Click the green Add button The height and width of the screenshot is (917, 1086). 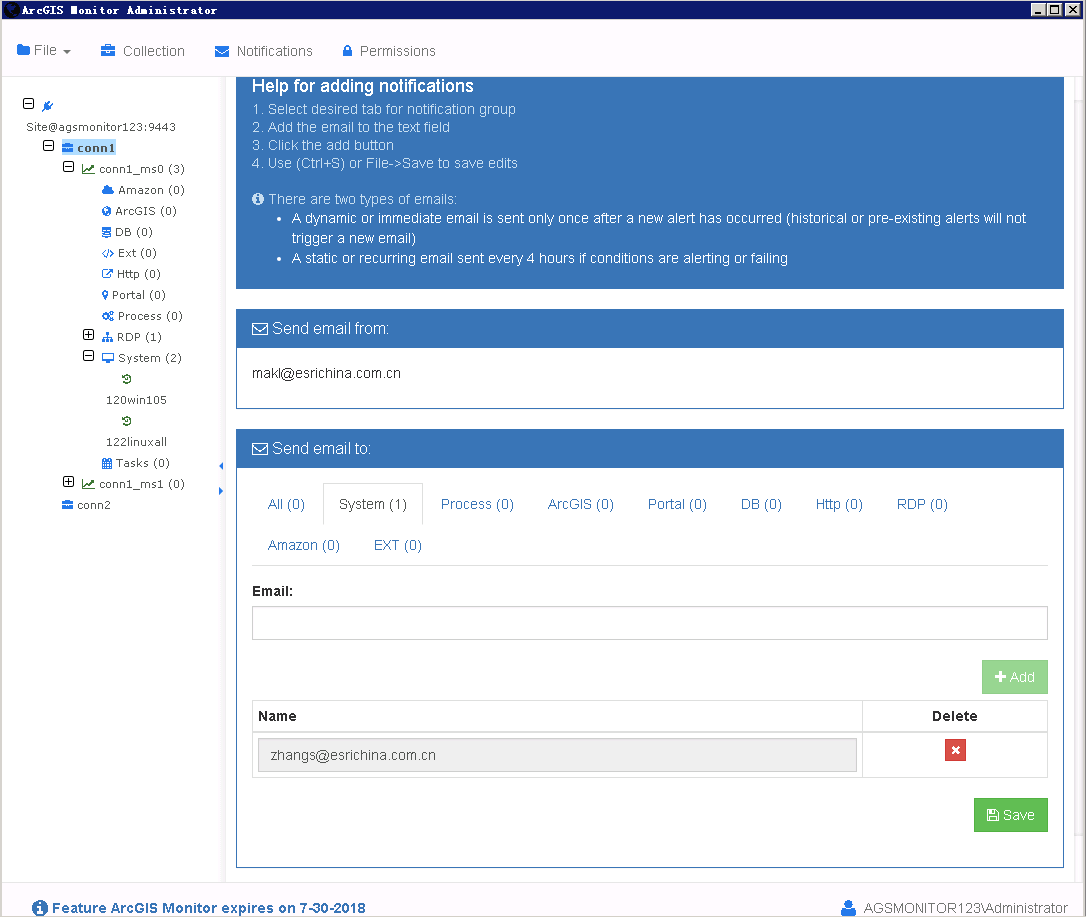(1015, 677)
